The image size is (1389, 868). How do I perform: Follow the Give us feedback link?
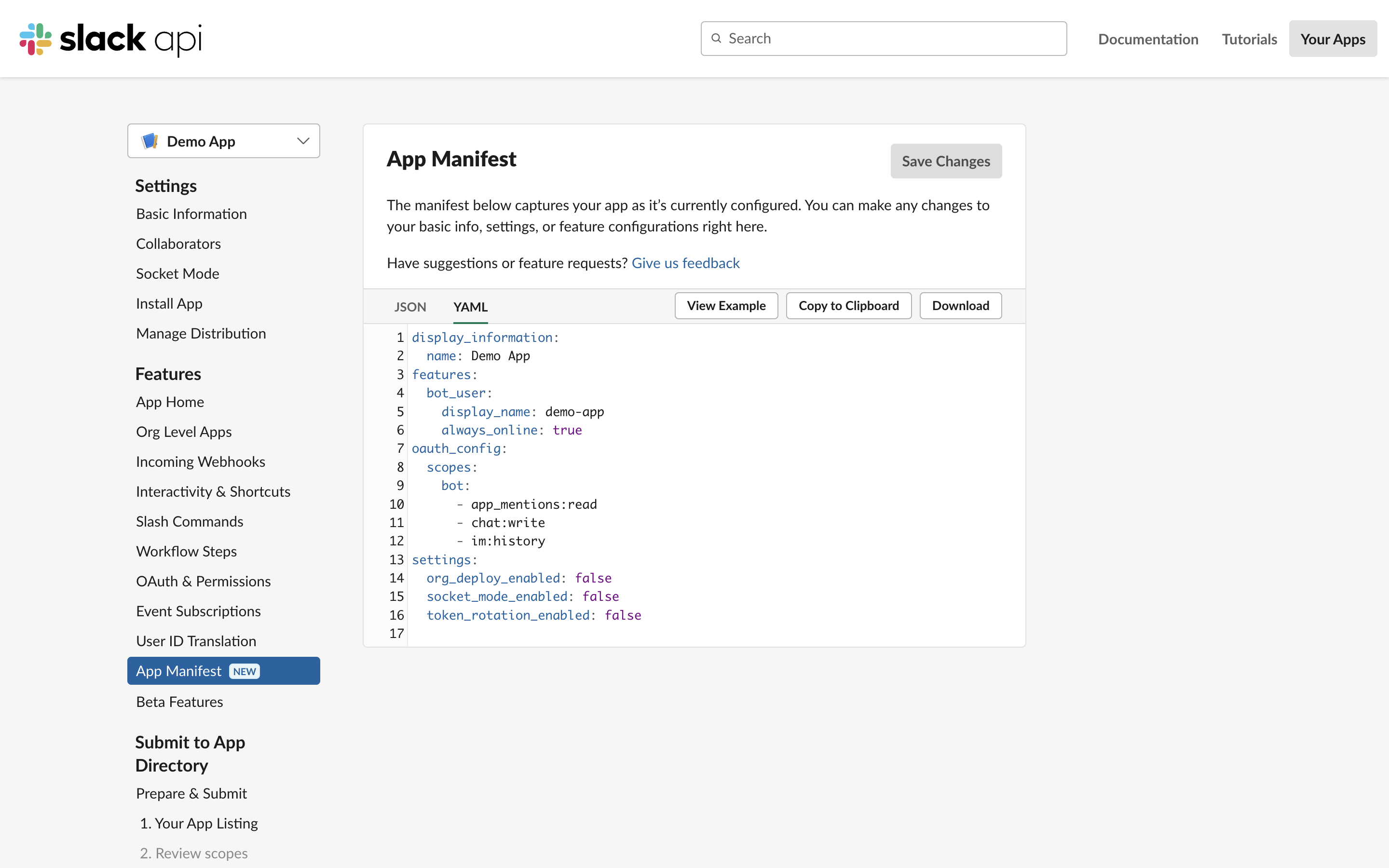[685, 263]
